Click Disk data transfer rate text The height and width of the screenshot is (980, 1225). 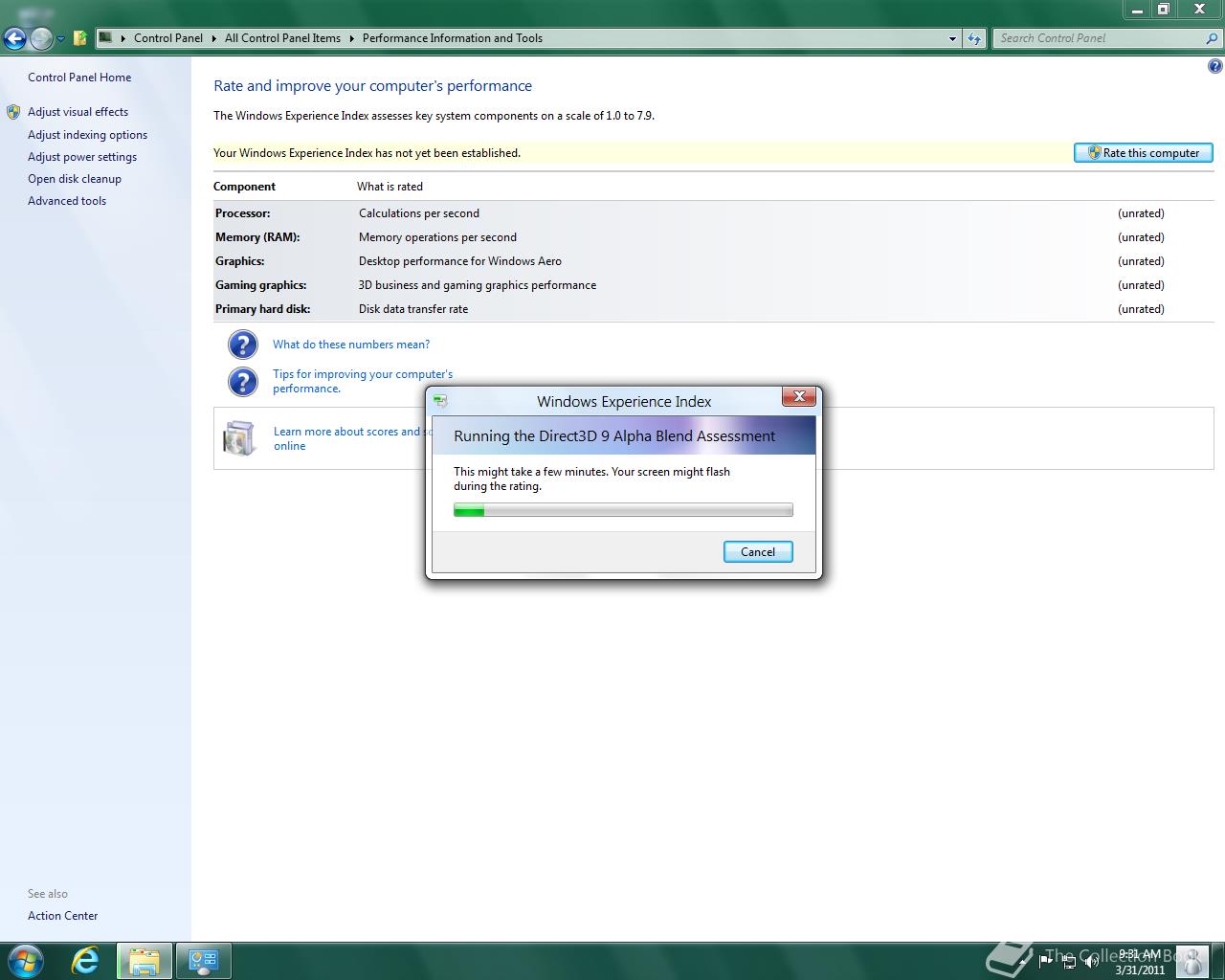tap(413, 309)
